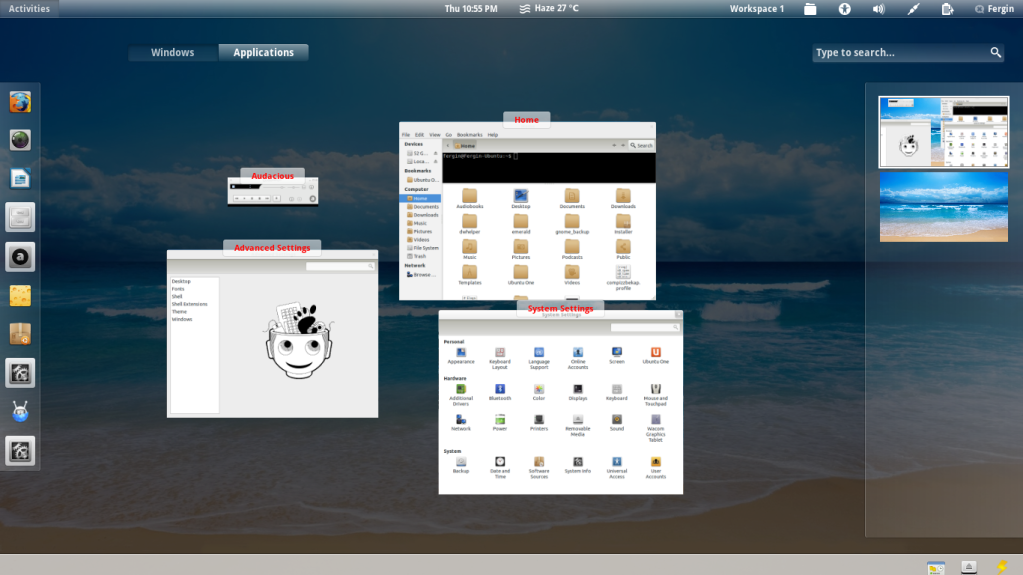The image size is (1023, 575).
Task: Open the accessibility menu in top panel
Action: point(844,8)
